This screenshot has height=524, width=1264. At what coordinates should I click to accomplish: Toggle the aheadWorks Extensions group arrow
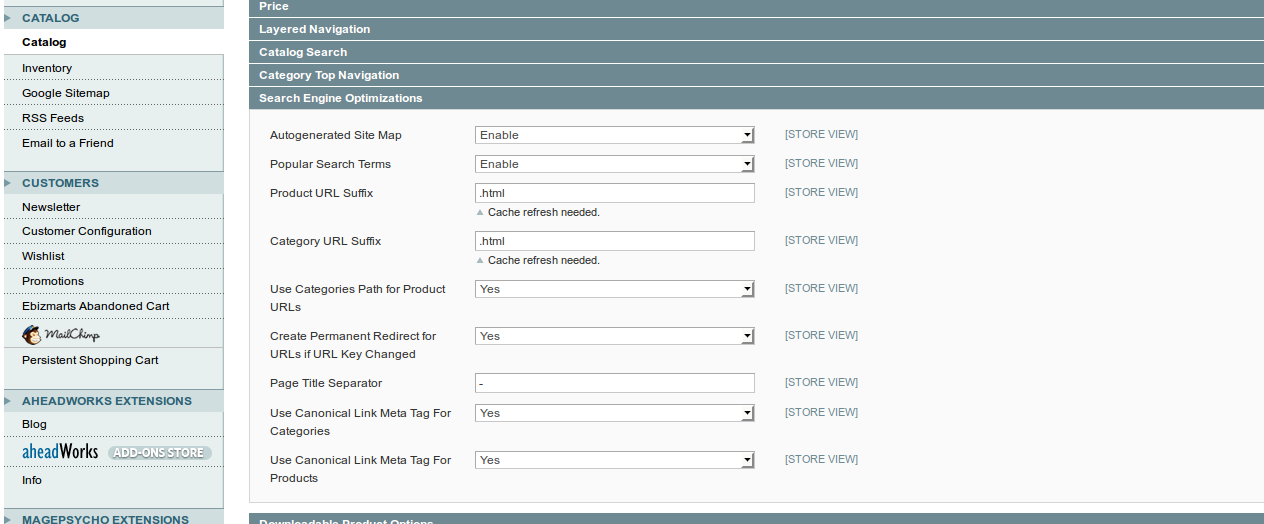(x=8, y=401)
